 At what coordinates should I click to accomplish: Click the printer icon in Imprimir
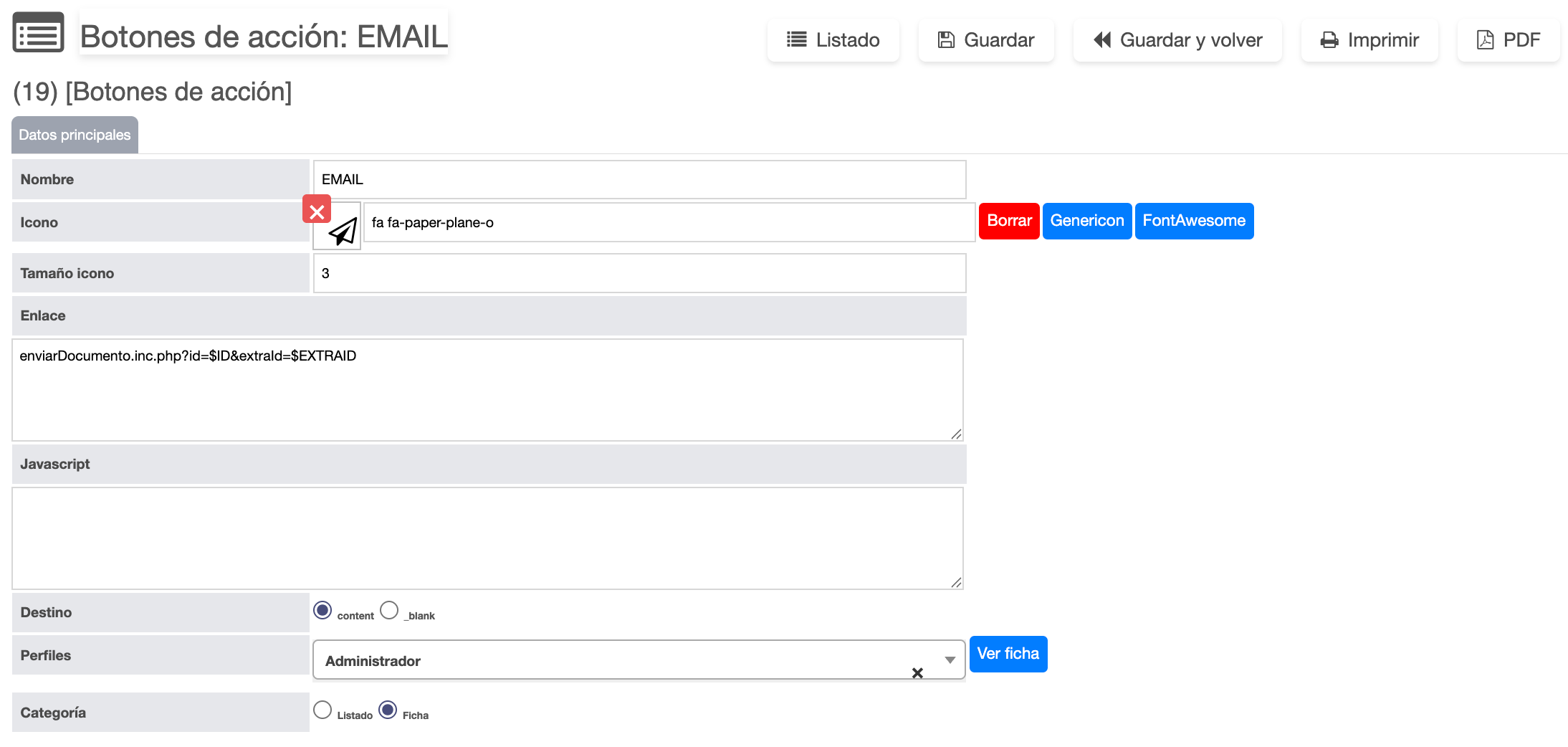click(1329, 40)
